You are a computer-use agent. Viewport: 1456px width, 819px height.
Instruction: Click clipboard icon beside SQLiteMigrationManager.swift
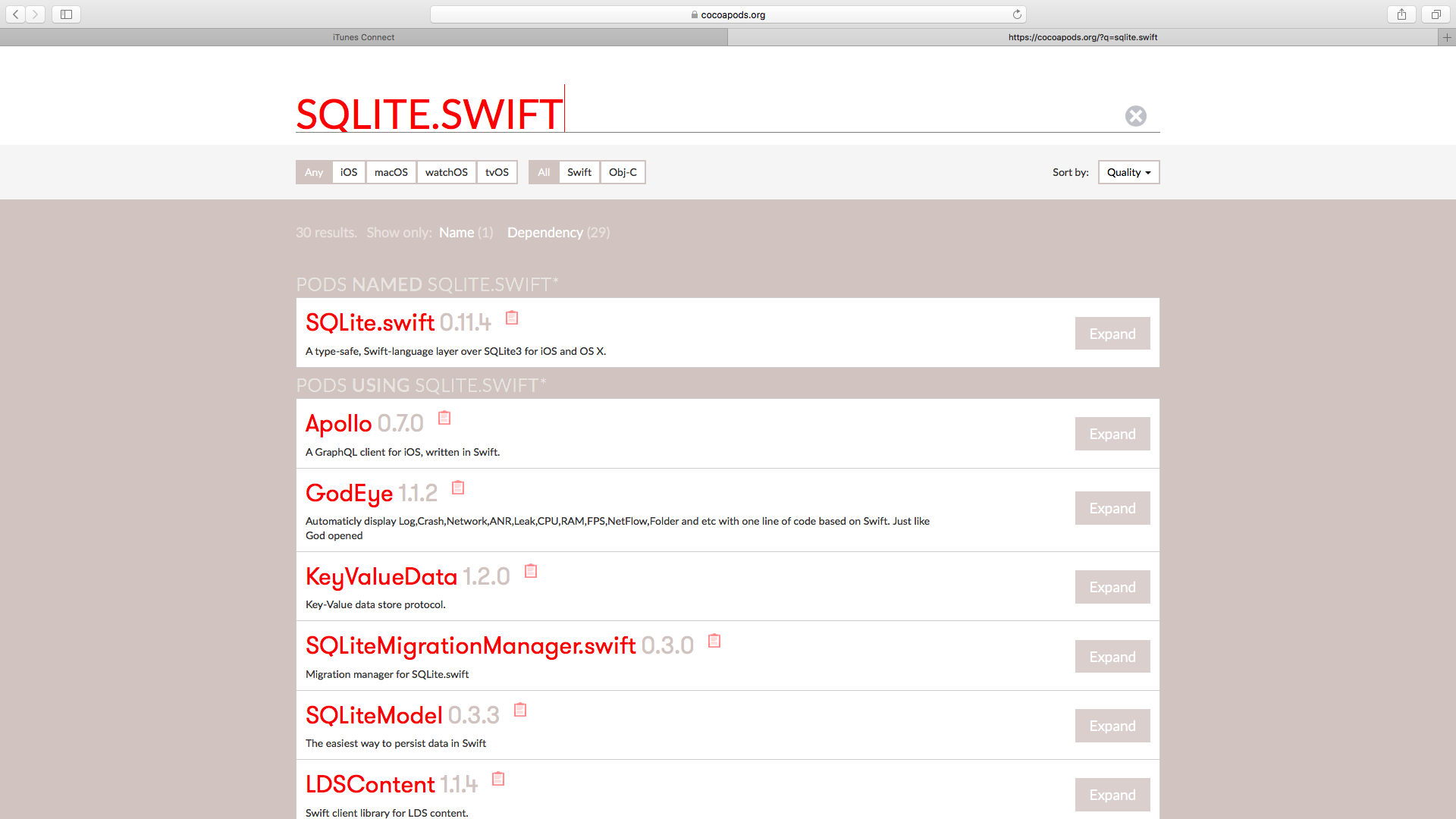coord(714,641)
